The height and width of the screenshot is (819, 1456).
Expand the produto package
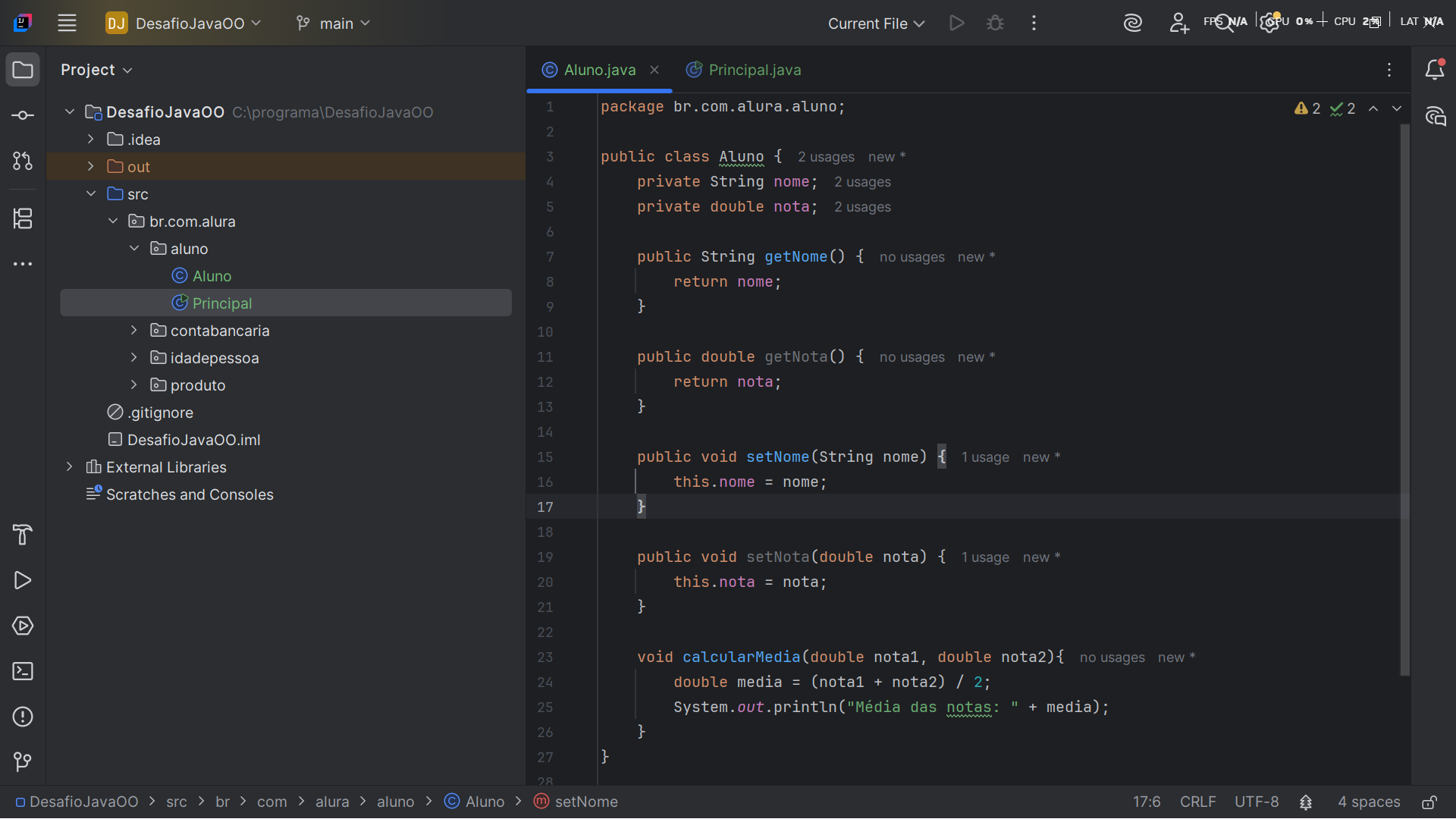134,385
